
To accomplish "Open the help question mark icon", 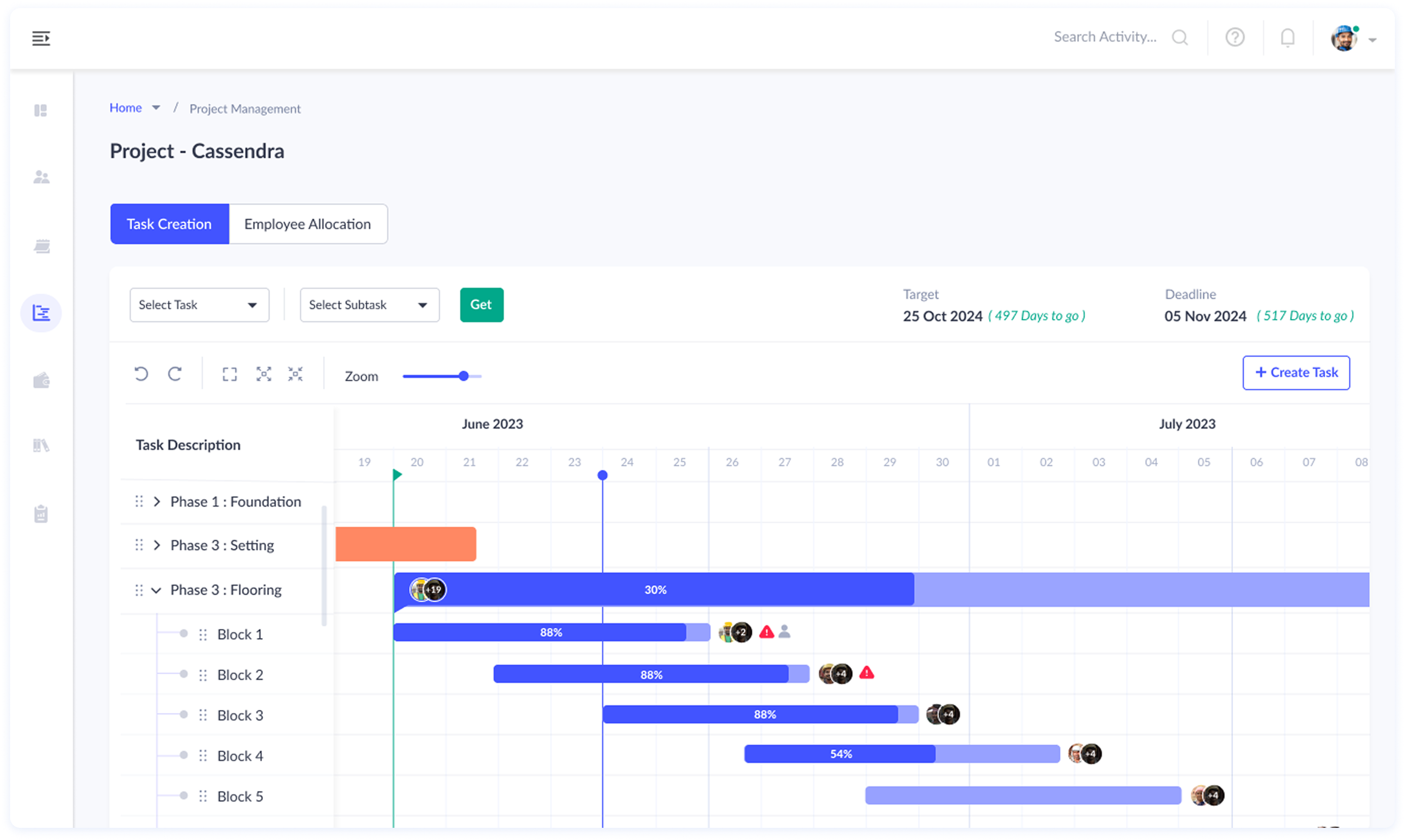I will (x=1235, y=38).
